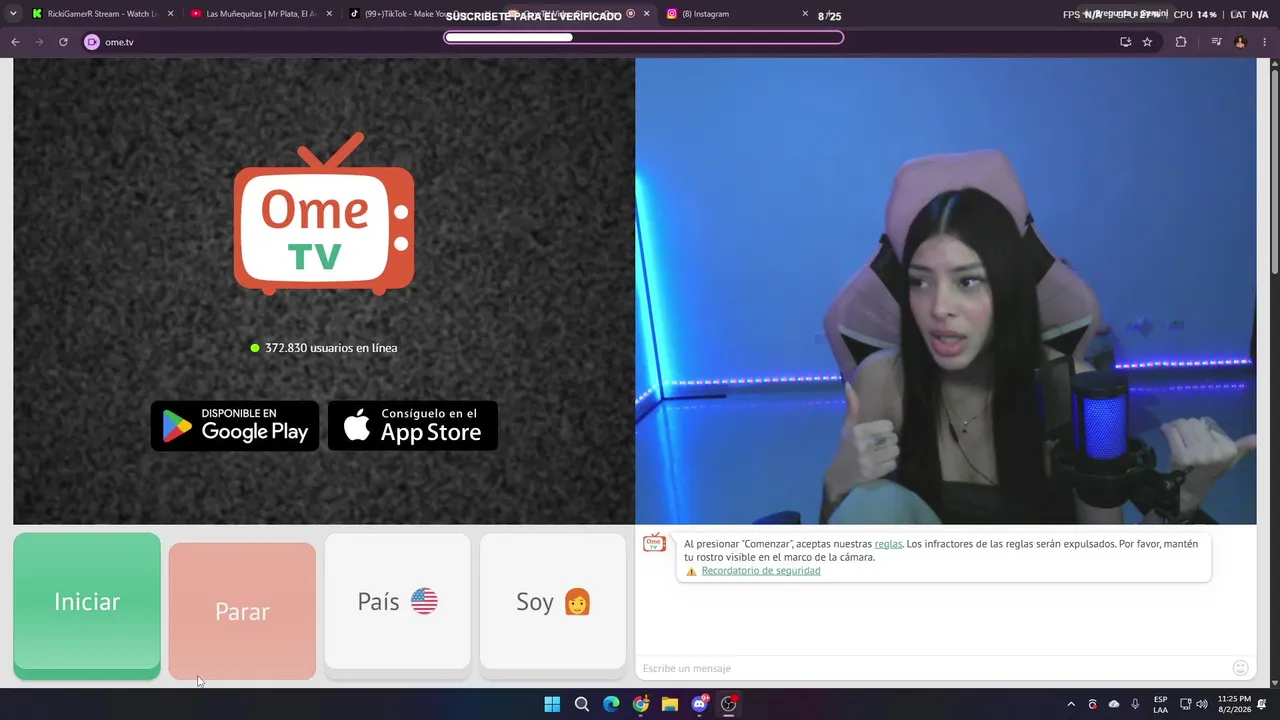Close the RickiGamerR Stream tab

coord(171,14)
